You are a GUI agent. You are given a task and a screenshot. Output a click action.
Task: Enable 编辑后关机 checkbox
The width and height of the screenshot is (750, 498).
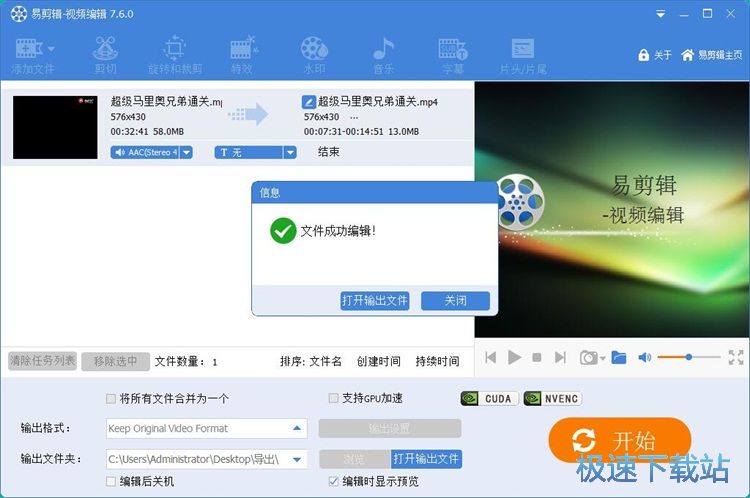110,481
